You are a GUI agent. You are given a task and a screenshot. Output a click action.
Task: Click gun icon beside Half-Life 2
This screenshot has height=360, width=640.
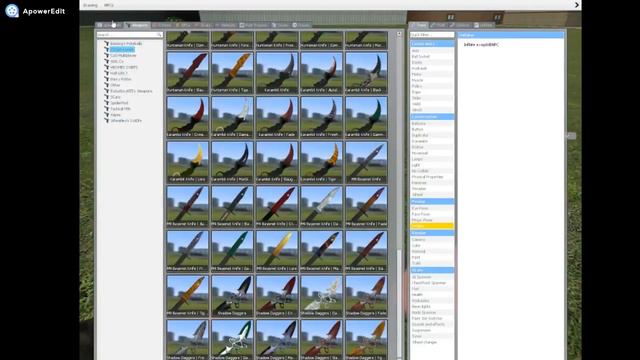click(x=107, y=73)
